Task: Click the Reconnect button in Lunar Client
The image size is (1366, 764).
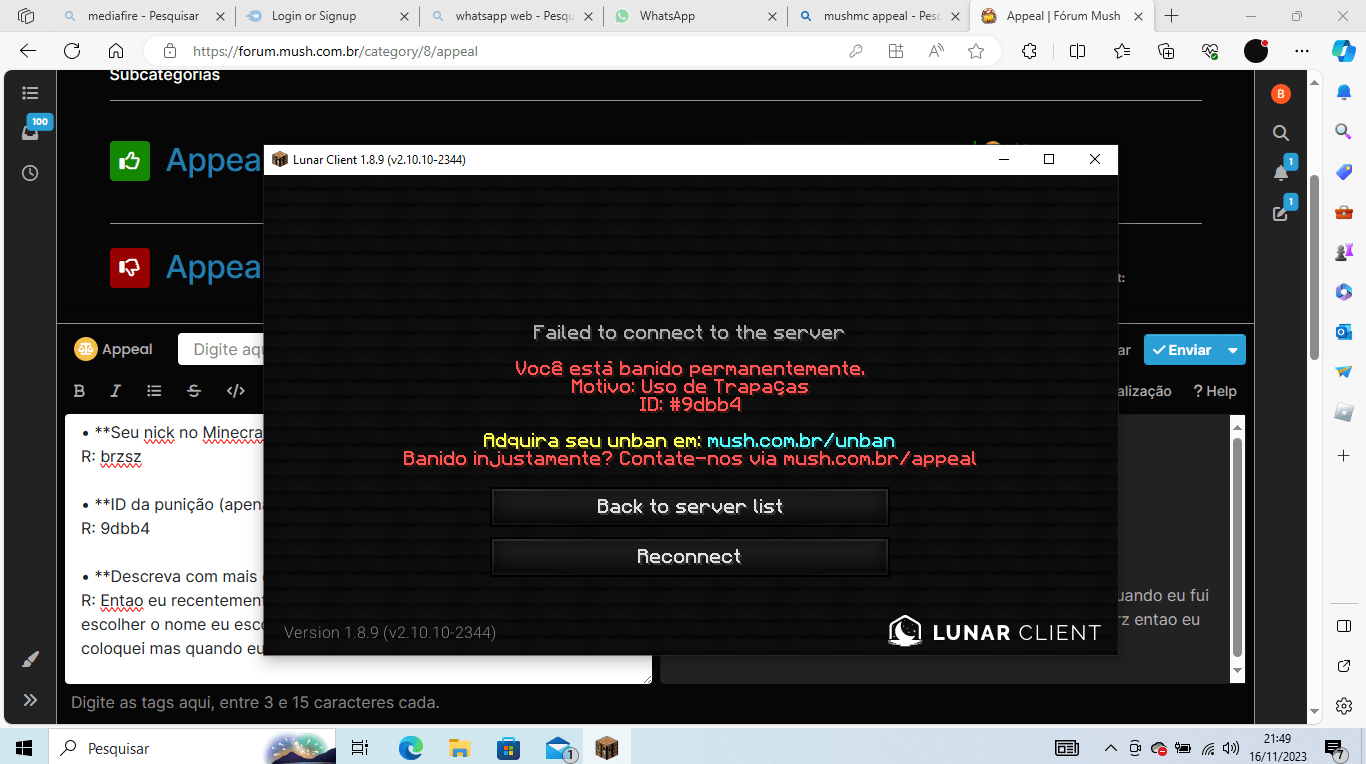Action: click(x=690, y=557)
